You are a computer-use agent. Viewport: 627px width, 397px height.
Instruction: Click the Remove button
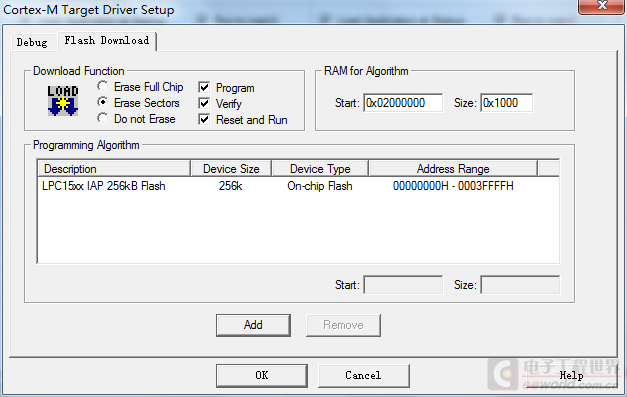pyautogui.click(x=343, y=325)
